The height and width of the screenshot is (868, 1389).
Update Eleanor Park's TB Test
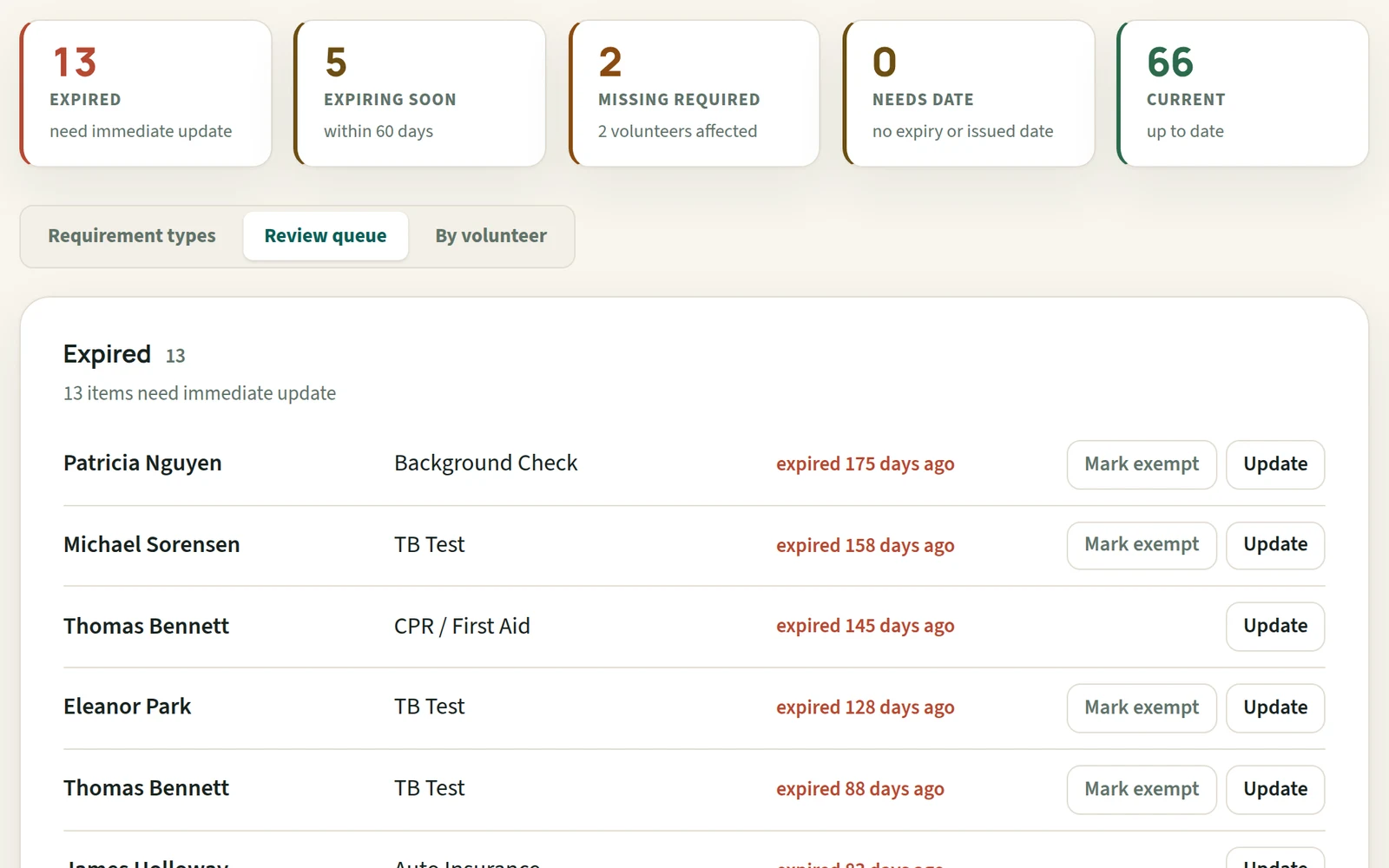tap(1275, 708)
